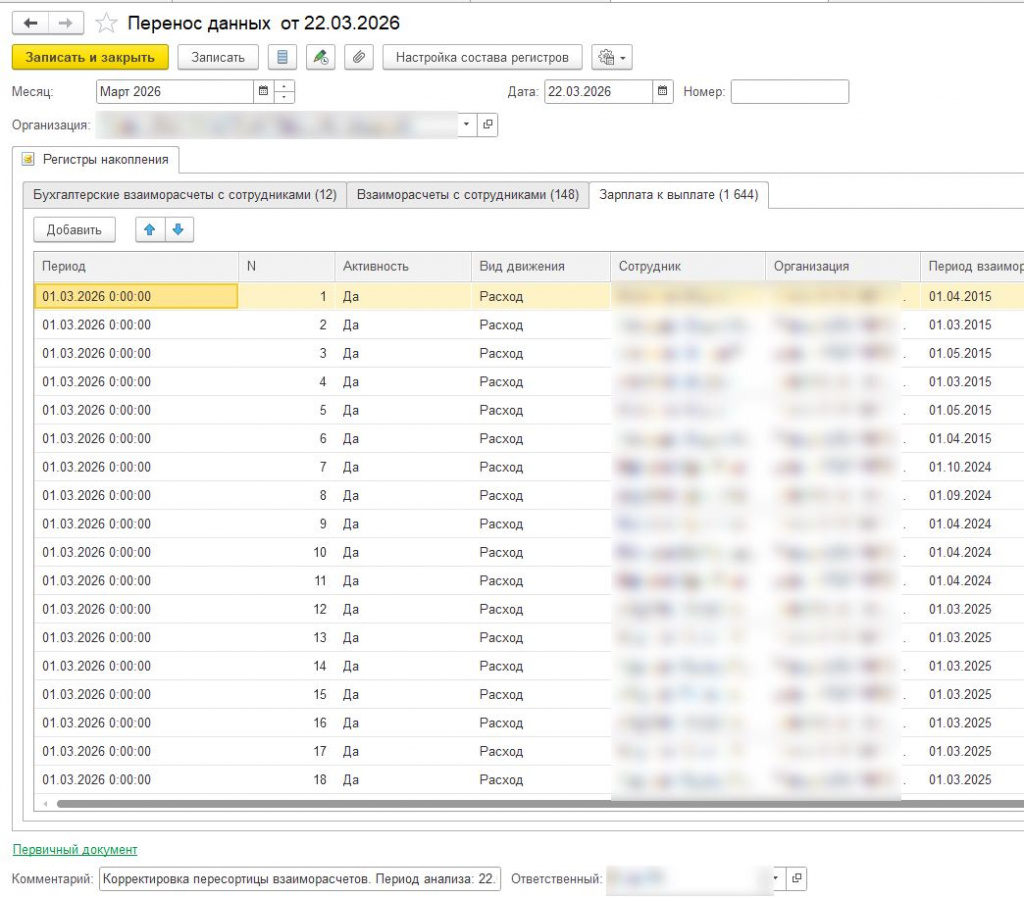Click the Добавить button
1024x897 pixels.
[74, 230]
